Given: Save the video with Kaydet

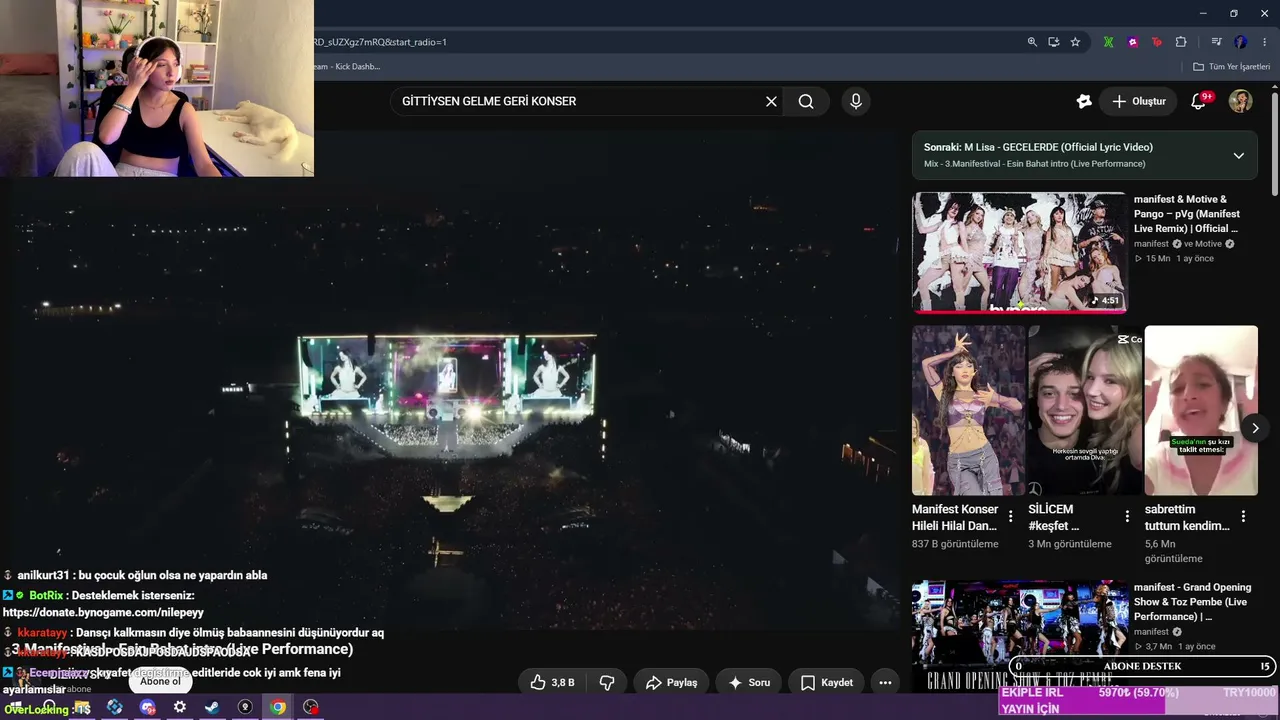Looking at the screenshot, I should pyautogui.click(x=827, y=682).
